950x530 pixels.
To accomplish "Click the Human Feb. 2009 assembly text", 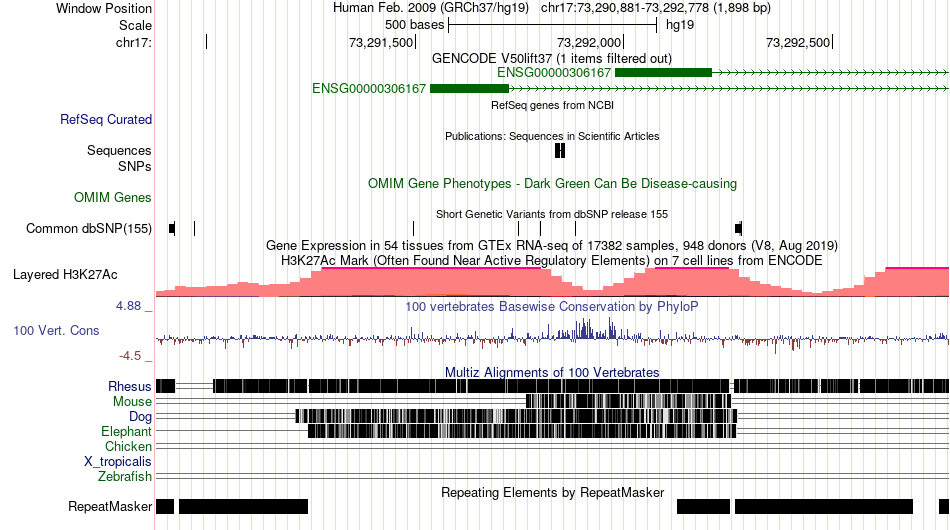I will pos(431,8).
